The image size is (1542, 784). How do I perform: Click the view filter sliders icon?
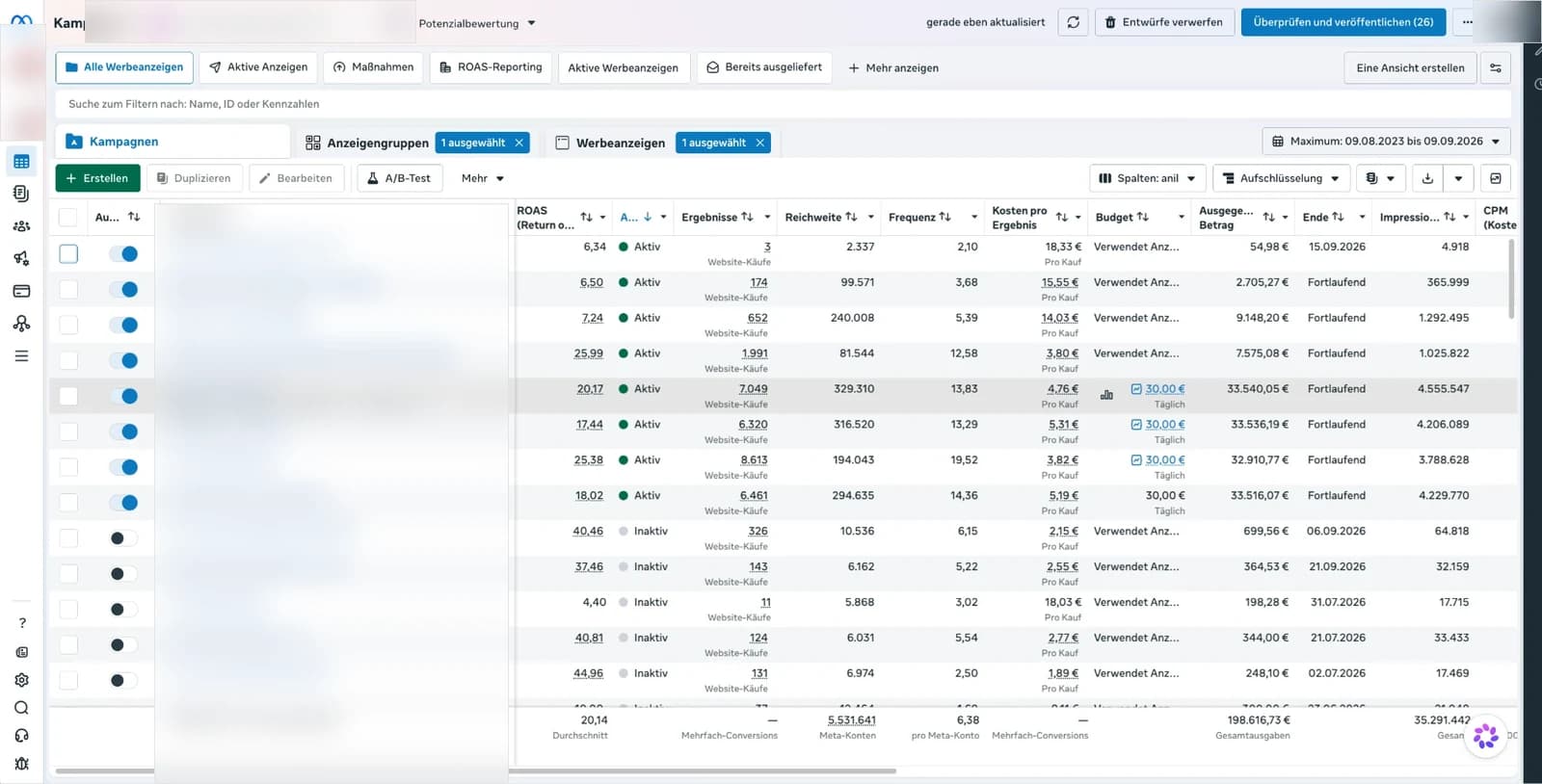1496,68
